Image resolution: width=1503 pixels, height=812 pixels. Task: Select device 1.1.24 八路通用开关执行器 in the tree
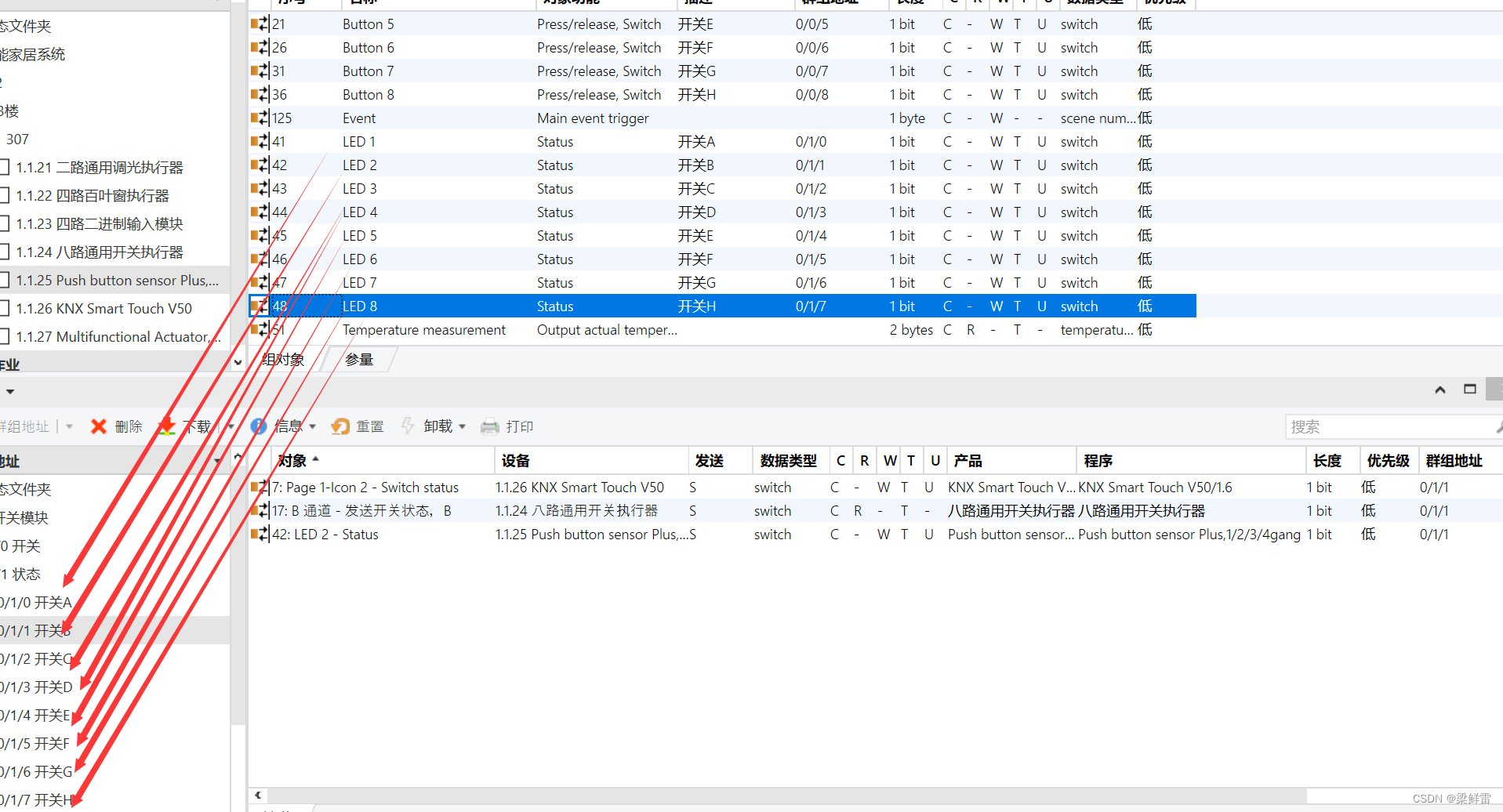100,252
